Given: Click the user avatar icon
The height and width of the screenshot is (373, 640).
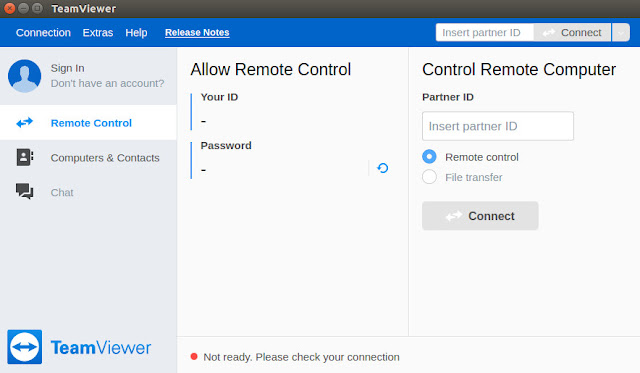Looking at the screenshot, I should pyautogui.click(x=24, y=76).
